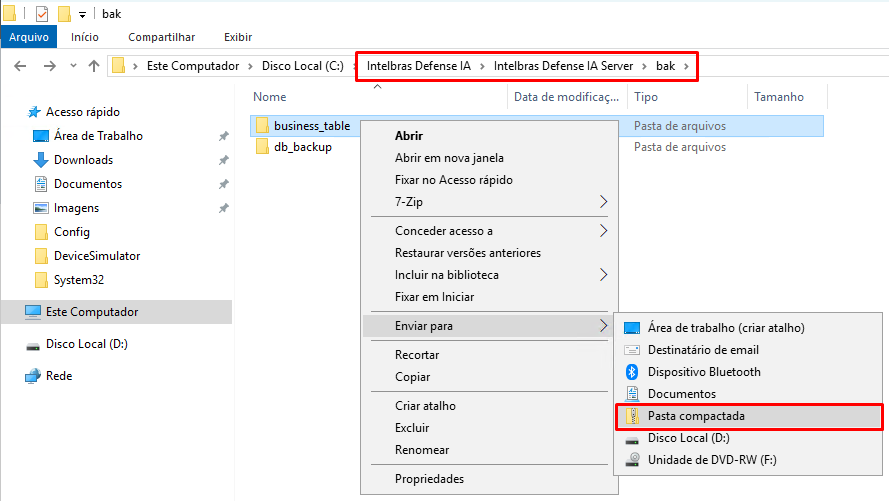889x501 pixels.
Task: Click the Forward navigation arrow
Action: coord(50,66)
